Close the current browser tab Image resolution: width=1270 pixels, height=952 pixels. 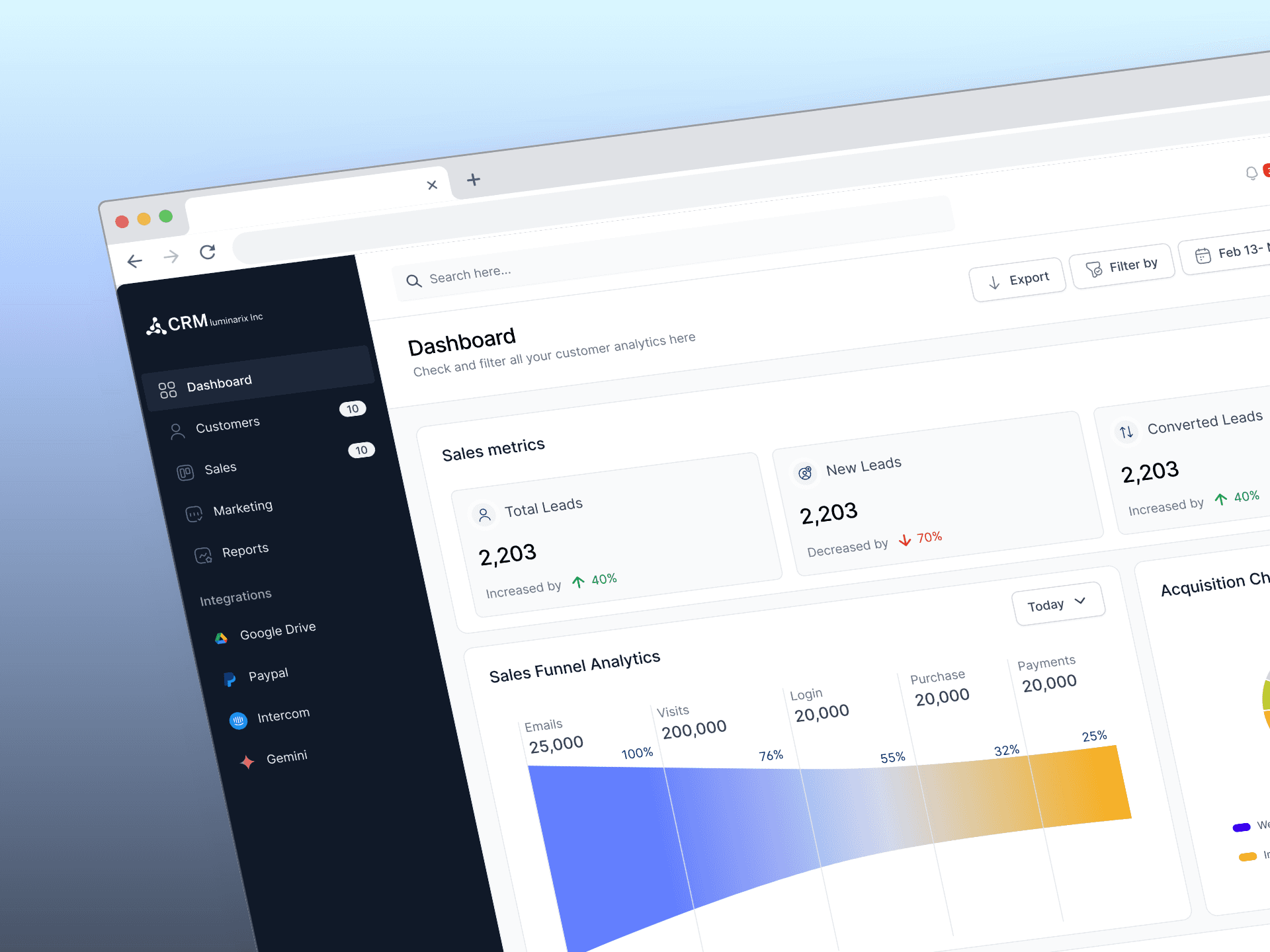(432, 185)
